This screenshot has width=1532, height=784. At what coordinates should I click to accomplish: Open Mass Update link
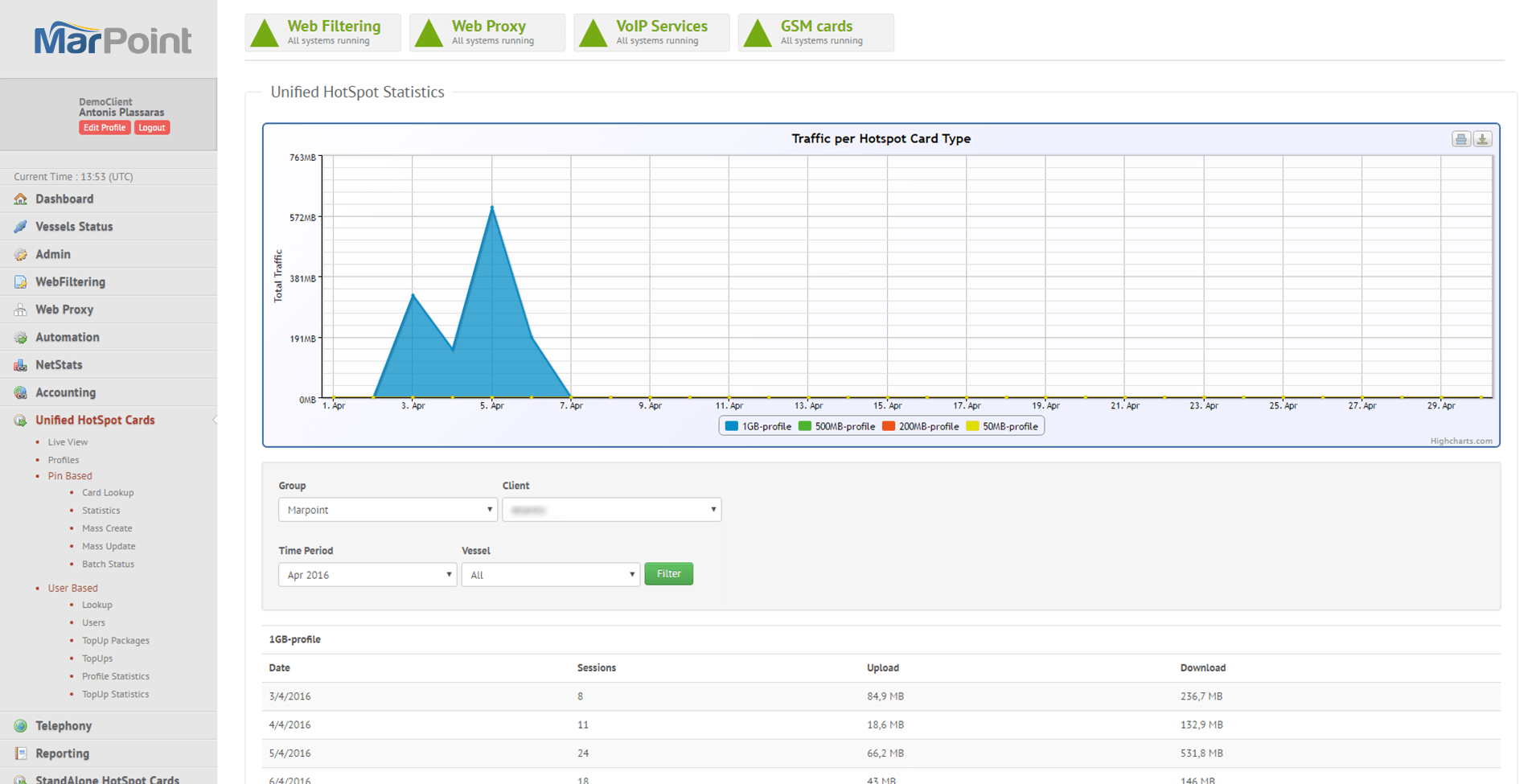click(x=109, y=546)
